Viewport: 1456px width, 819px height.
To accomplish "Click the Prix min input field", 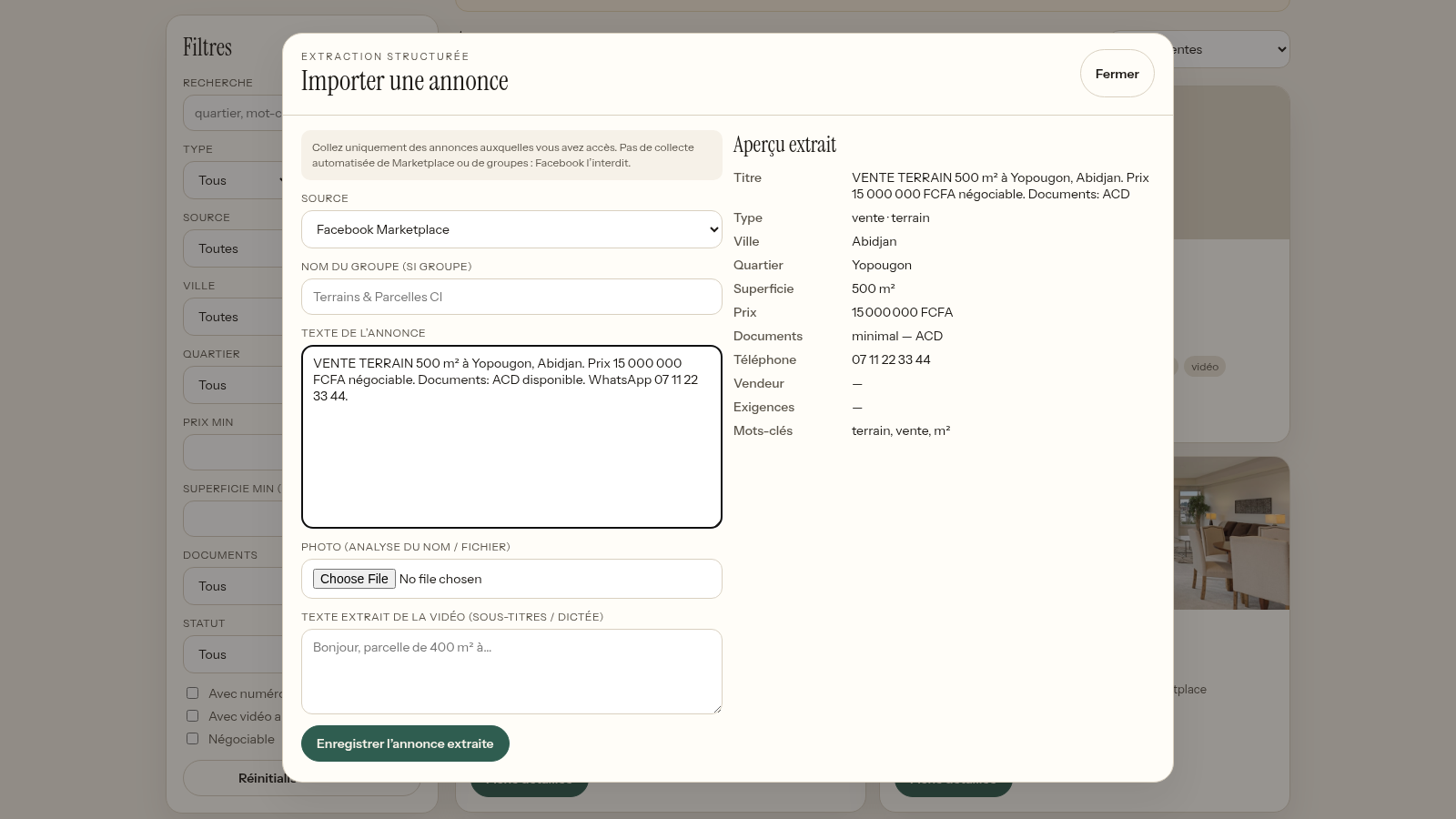I will [x=234, y=452].
